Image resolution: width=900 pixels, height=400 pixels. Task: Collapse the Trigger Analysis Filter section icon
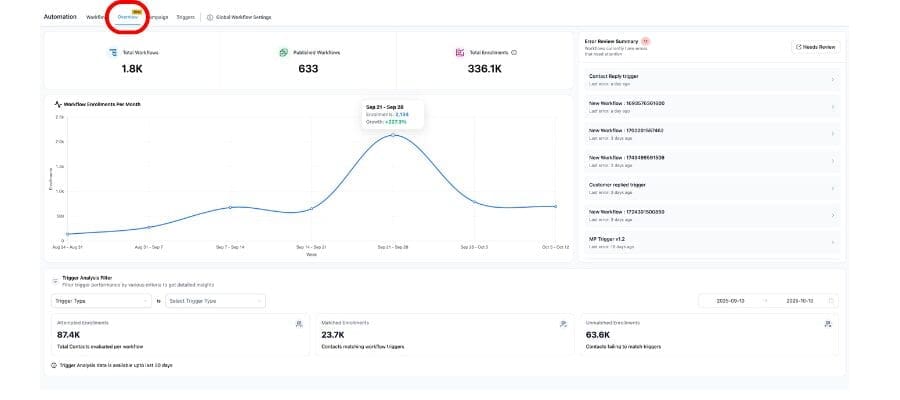55,281
